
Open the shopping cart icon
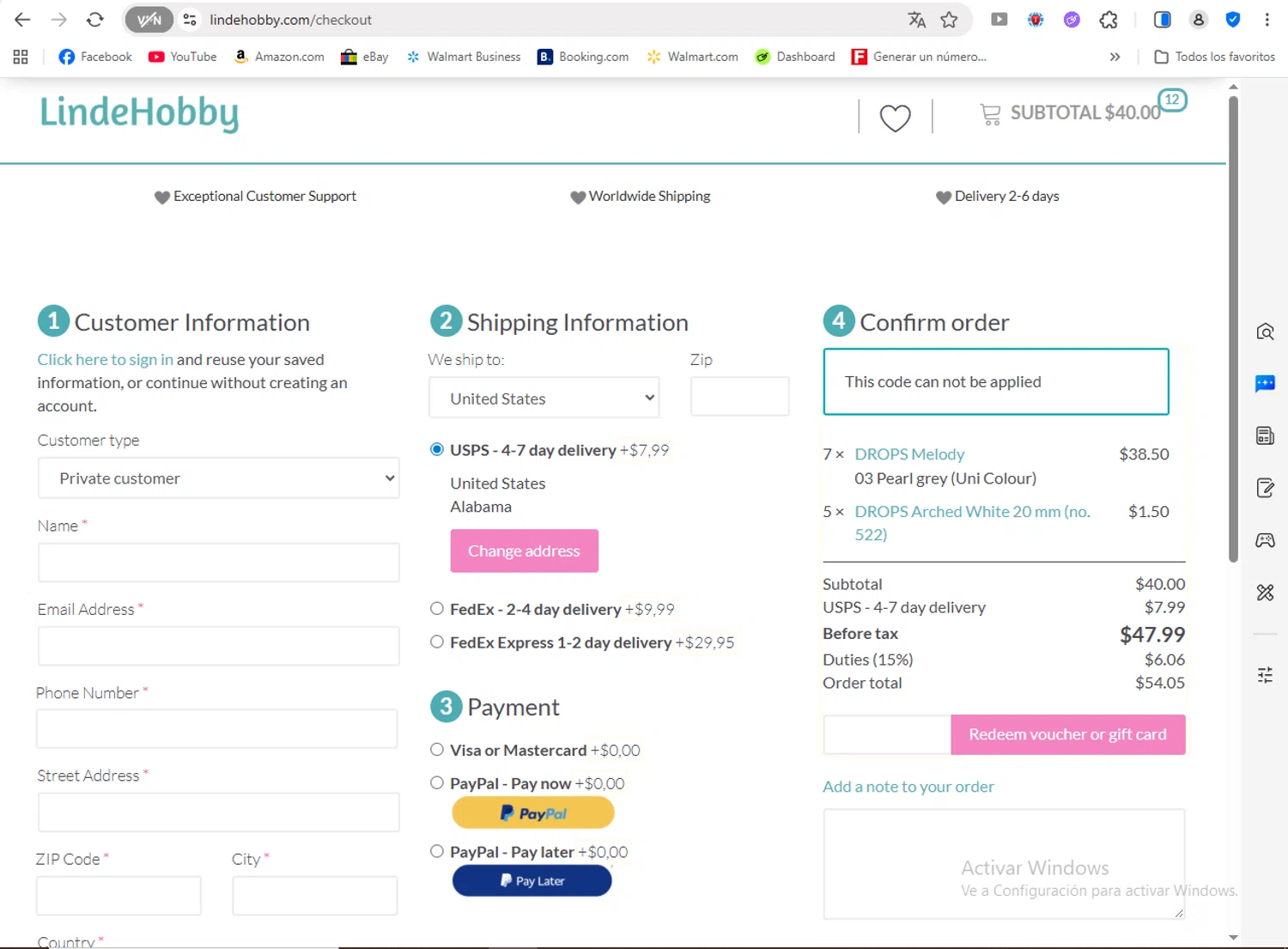pos(990,114)
